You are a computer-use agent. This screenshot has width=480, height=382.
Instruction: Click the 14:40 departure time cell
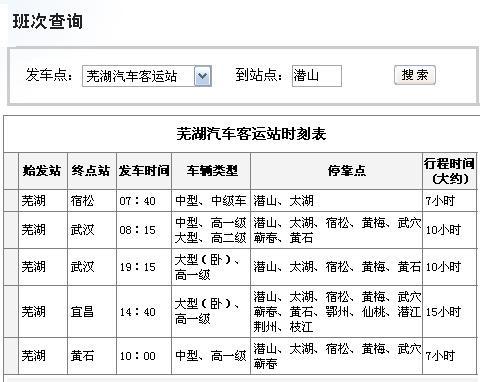click(x=144, y=312)
